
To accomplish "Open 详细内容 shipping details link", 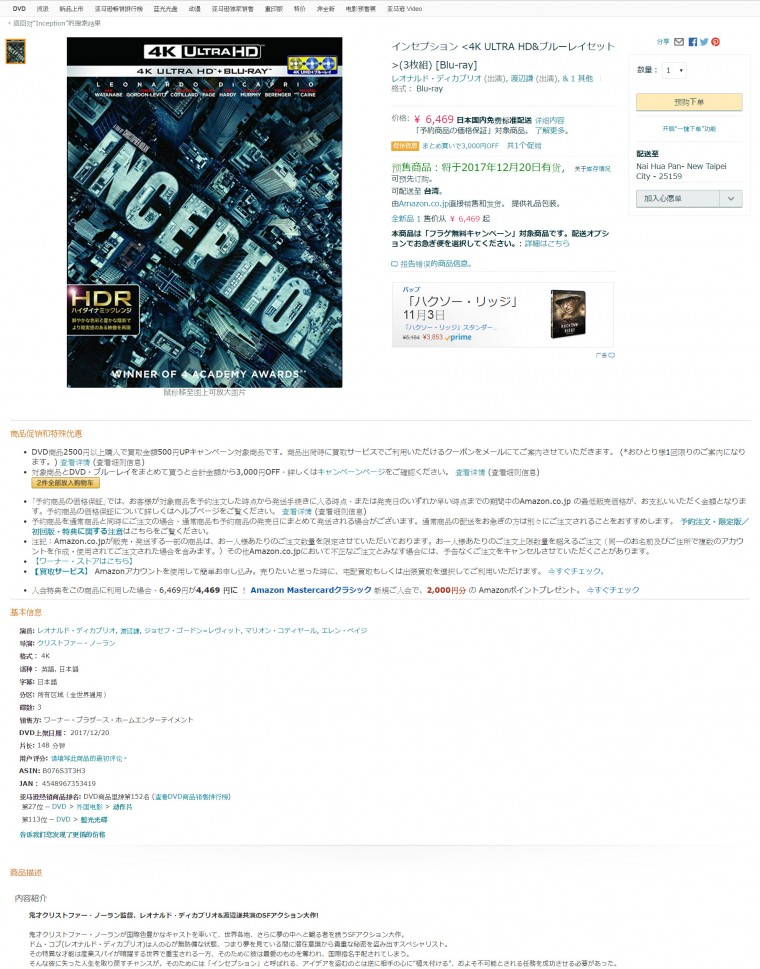I will point(549,121).
